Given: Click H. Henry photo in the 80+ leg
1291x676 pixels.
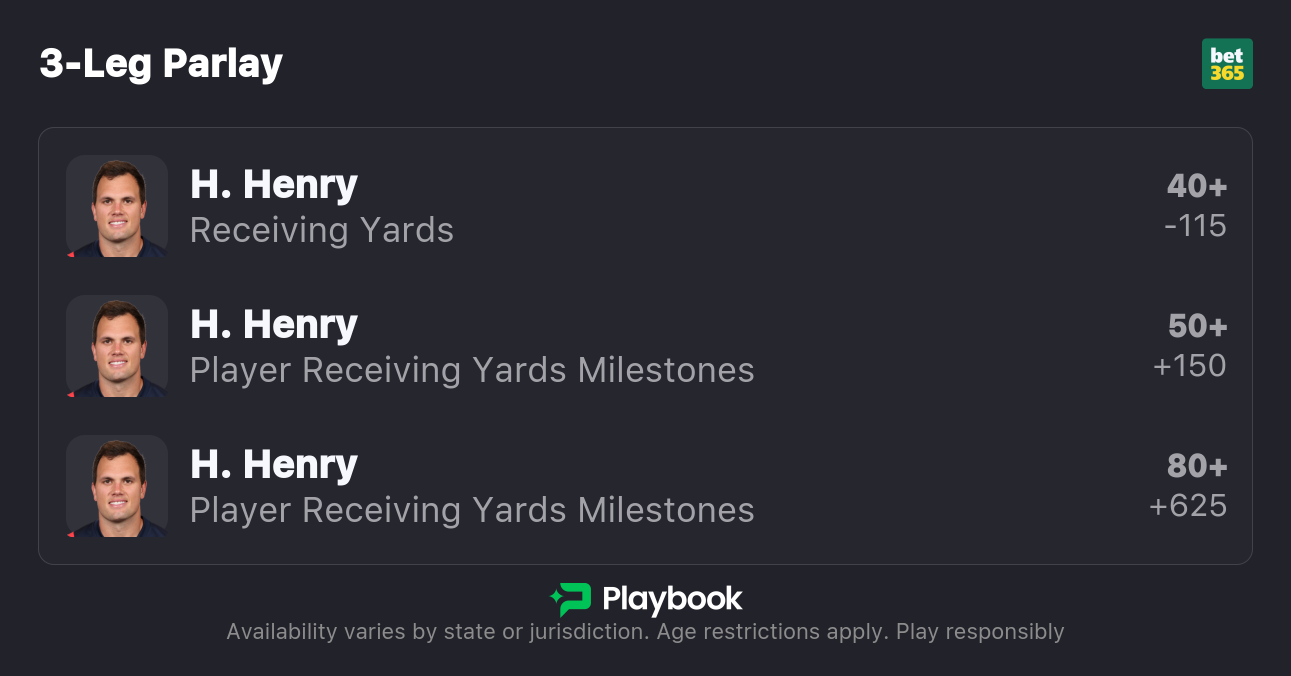Looking at the screenshot, I should pos(117,486).
